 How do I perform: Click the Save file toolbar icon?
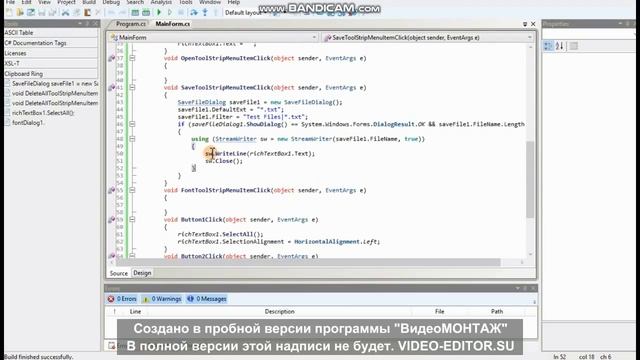click(x=42, y=13)
